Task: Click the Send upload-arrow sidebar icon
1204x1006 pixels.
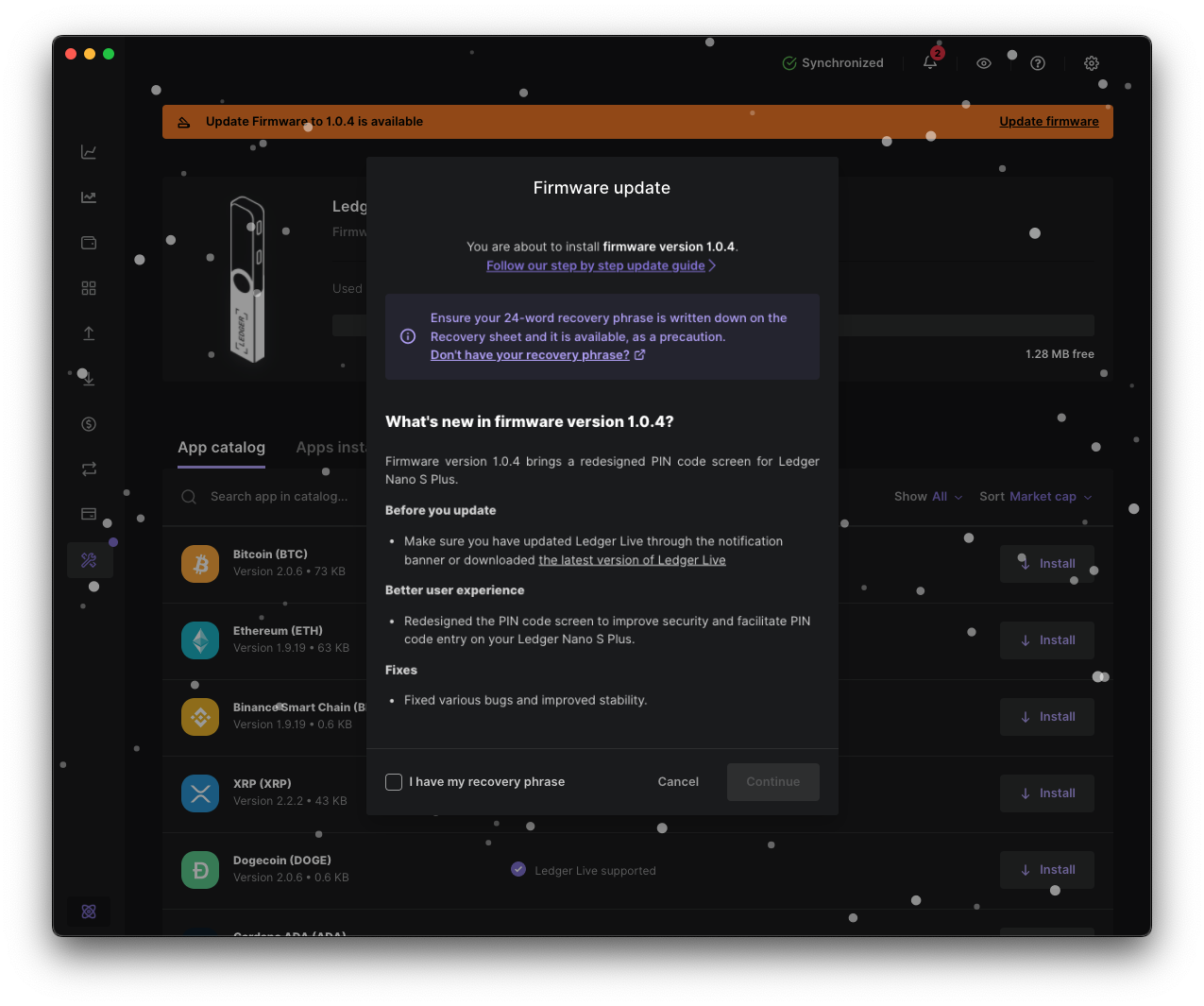Action: (x=89, y=333)
